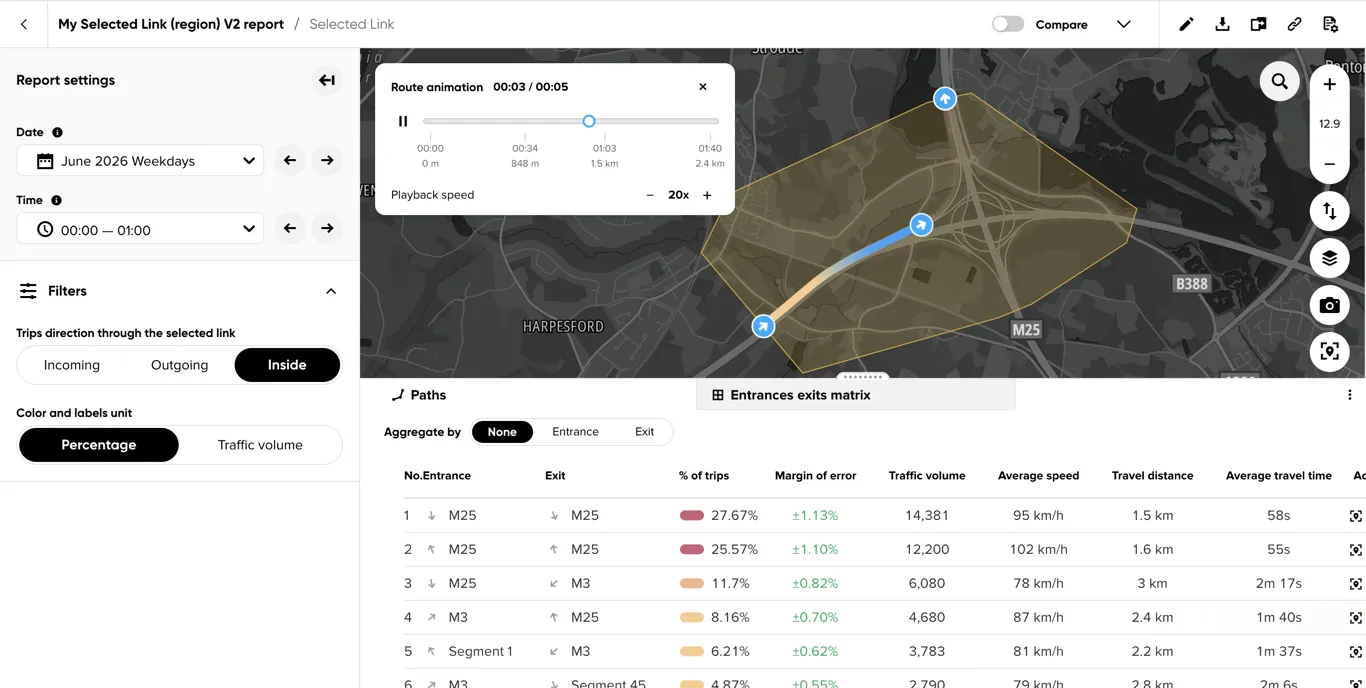
Task: Click the bottom-left entrance marker on map
Action: 763,326
